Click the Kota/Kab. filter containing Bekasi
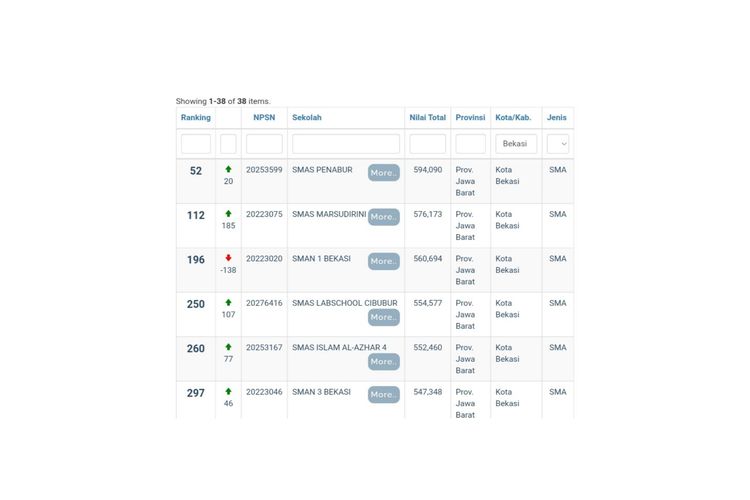Screen dimensions: 750x500 point(516,144)
